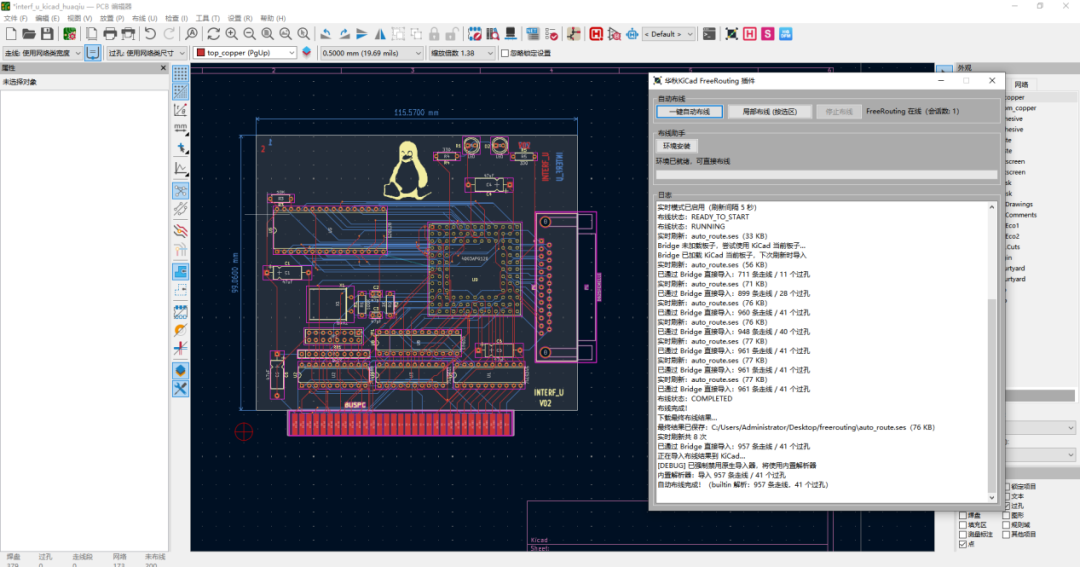1080x567 pixels.
Task: Click the Lock items padlock icon
Action: [x=434, y=34]
